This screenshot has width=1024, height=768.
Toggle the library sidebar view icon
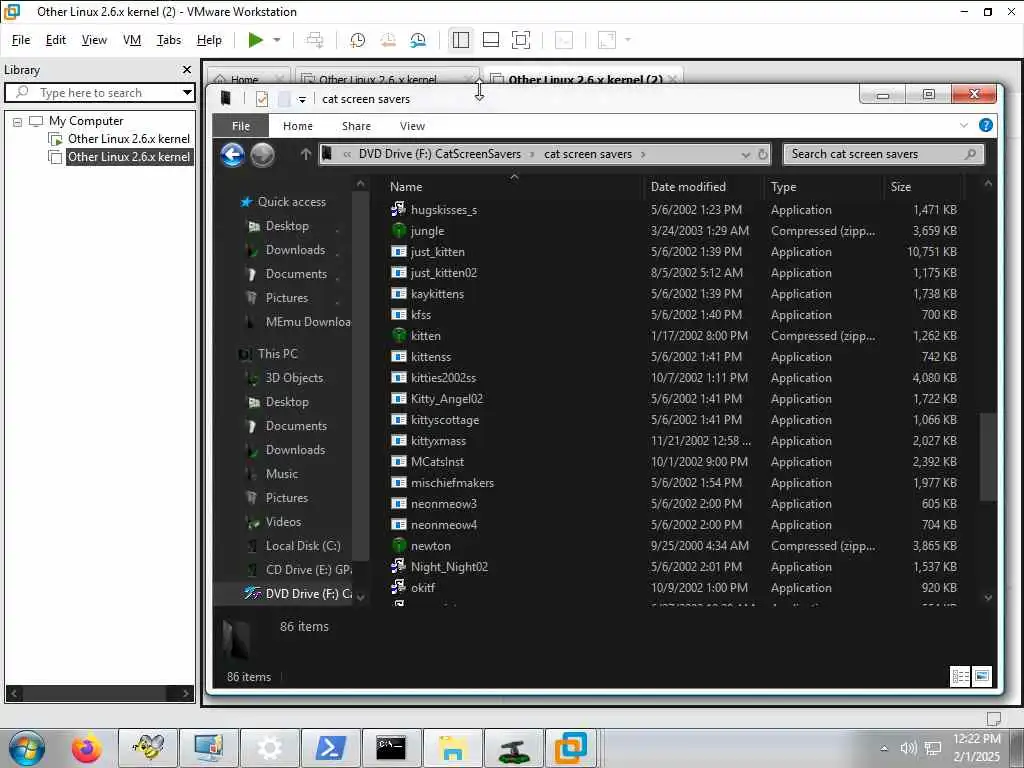tap(460, 40)
